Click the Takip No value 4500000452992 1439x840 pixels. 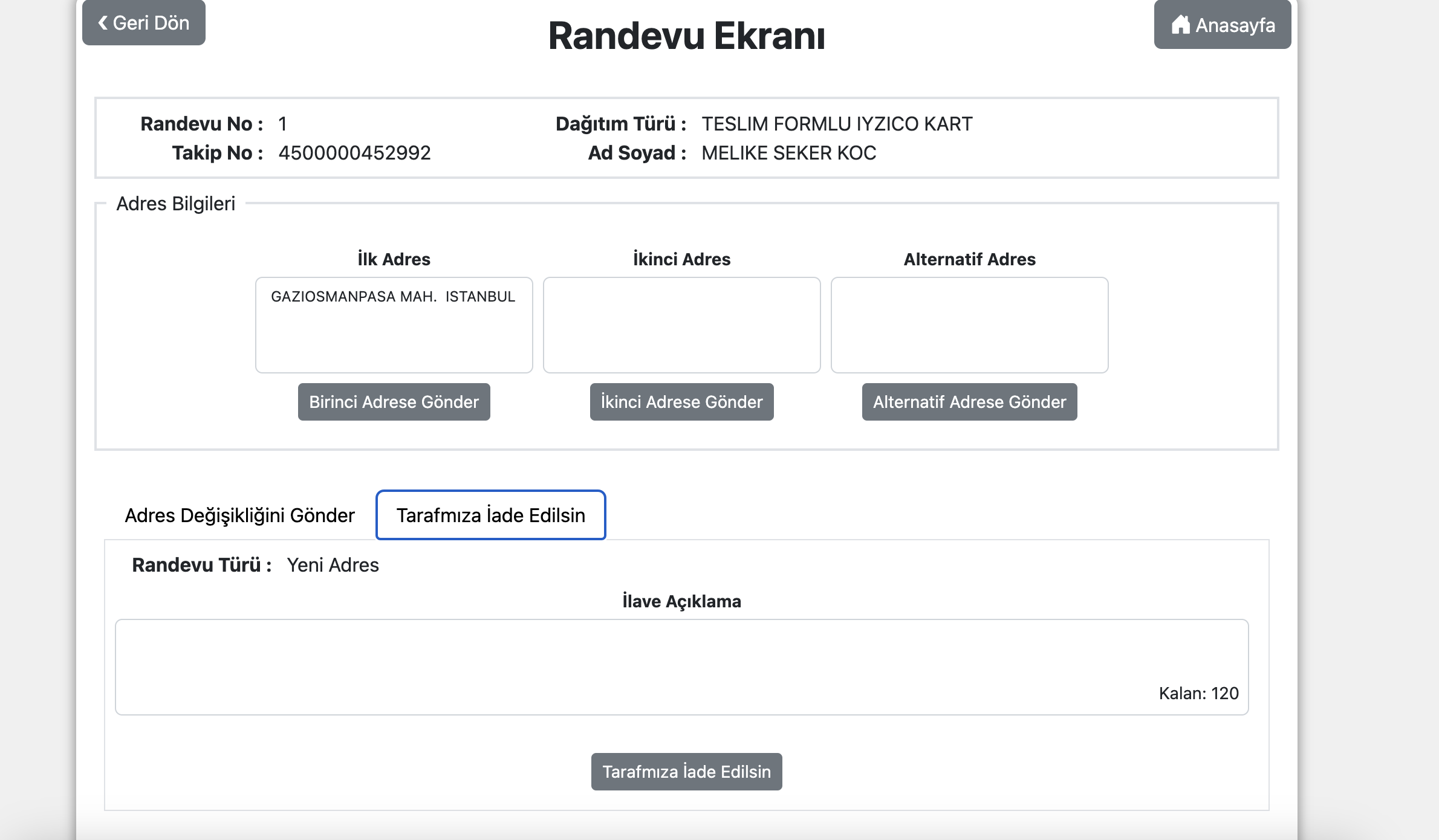click(x=354, y=153)
